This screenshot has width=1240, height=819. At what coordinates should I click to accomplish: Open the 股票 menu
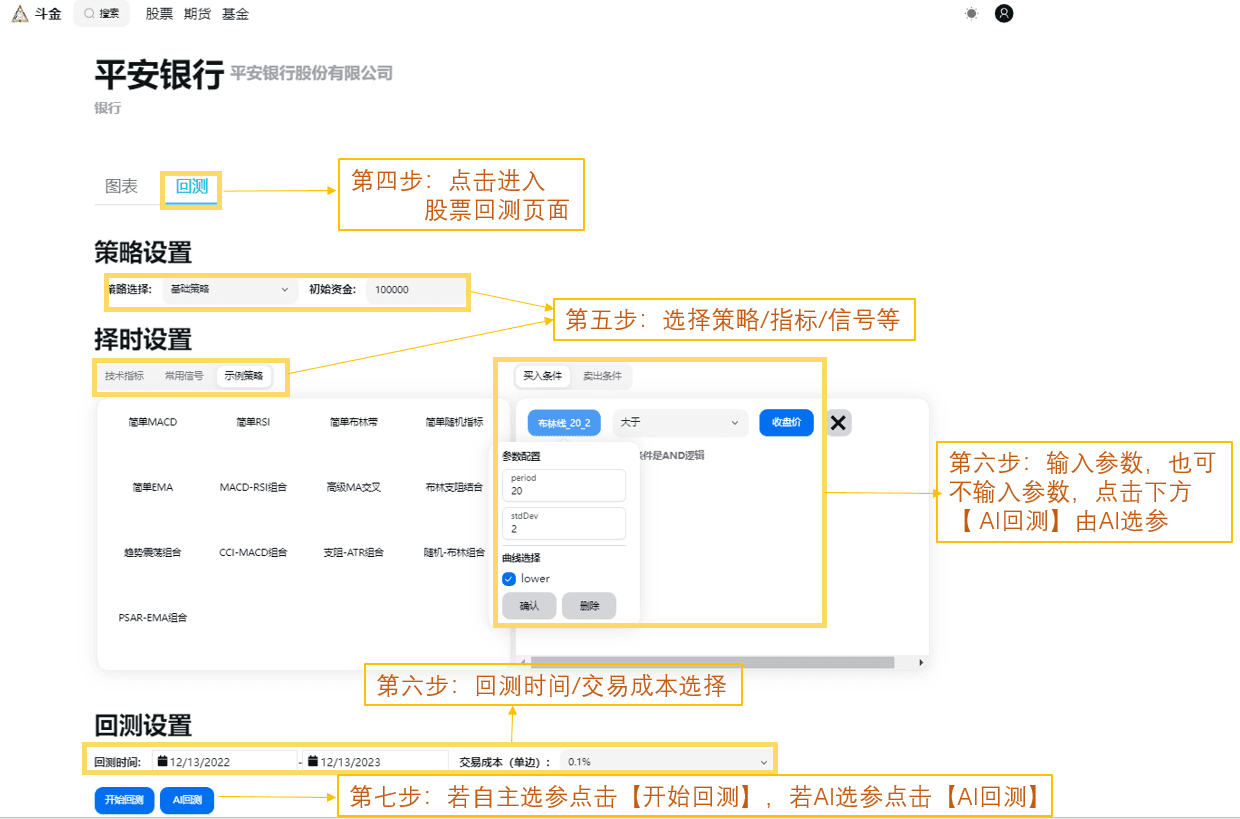(x=159, y=14)
